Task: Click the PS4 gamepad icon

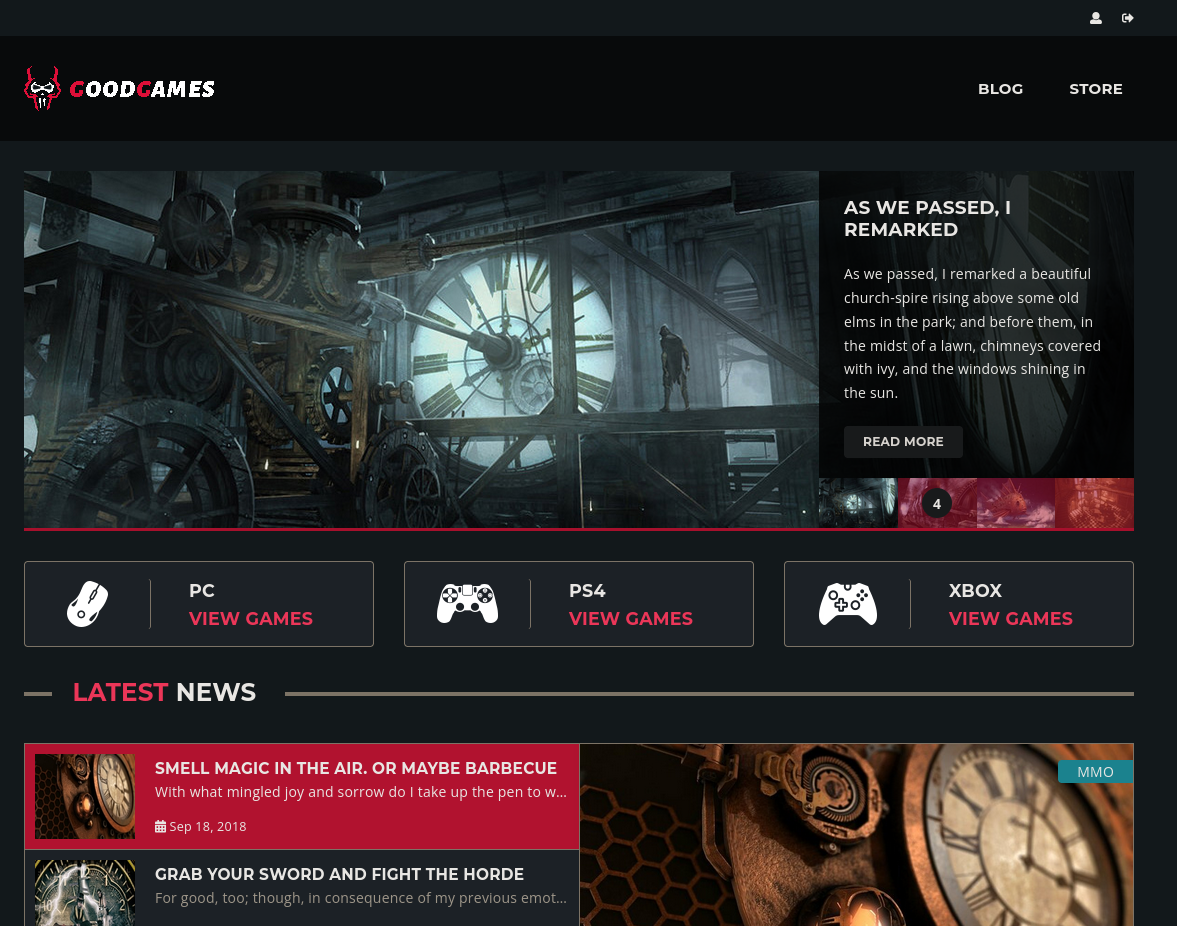Action: (x=467, y=603)
